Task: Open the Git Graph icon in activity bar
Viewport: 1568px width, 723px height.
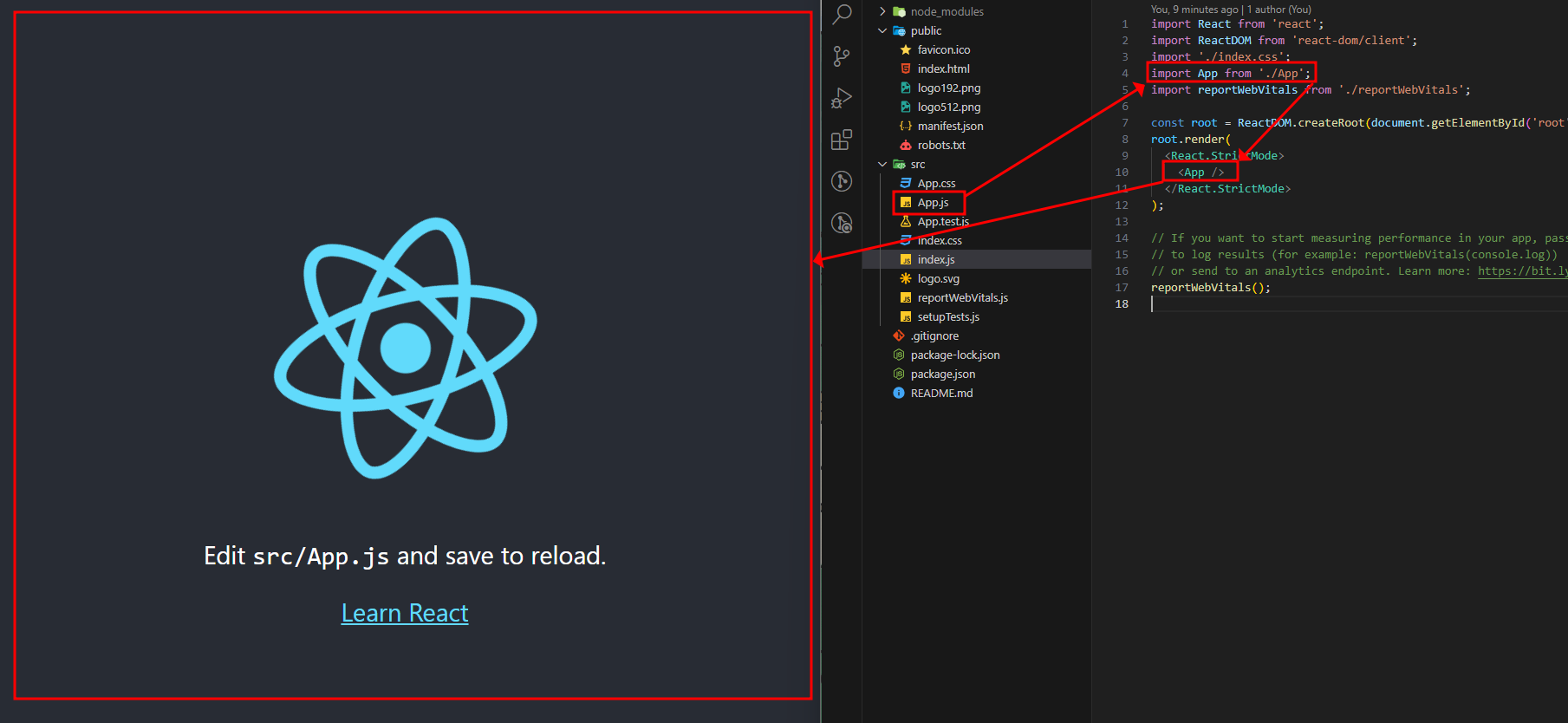Action: coord(842,181)
